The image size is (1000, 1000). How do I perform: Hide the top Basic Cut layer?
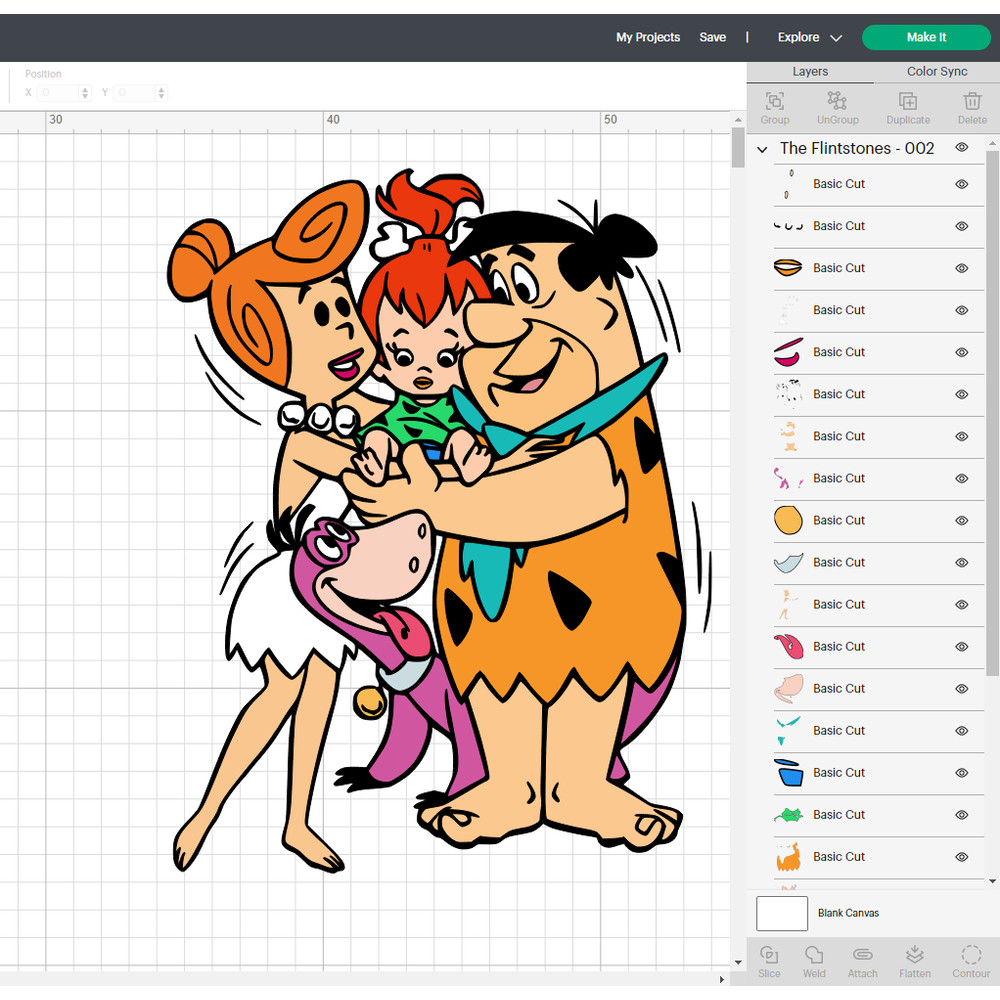pos(961,184)
